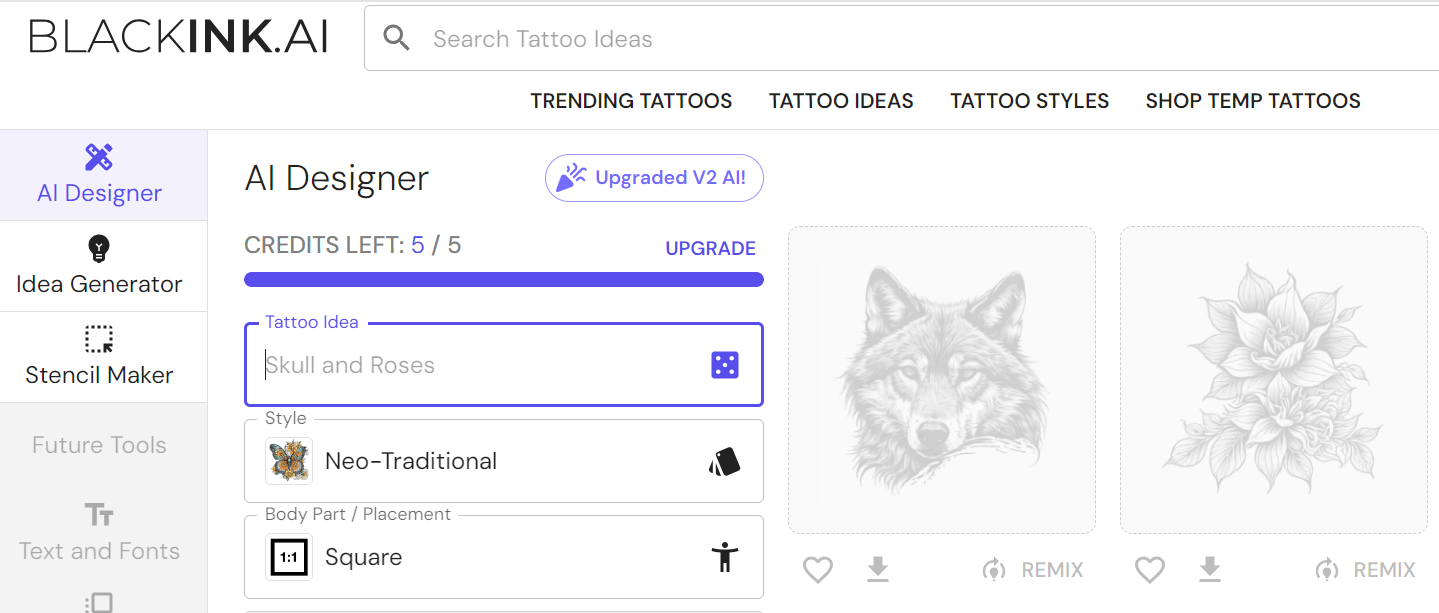Roll the dice for a random tattoo idea
Image resolution: width=1439 pixels, height=613 pixels.
[x=724, y=364]
